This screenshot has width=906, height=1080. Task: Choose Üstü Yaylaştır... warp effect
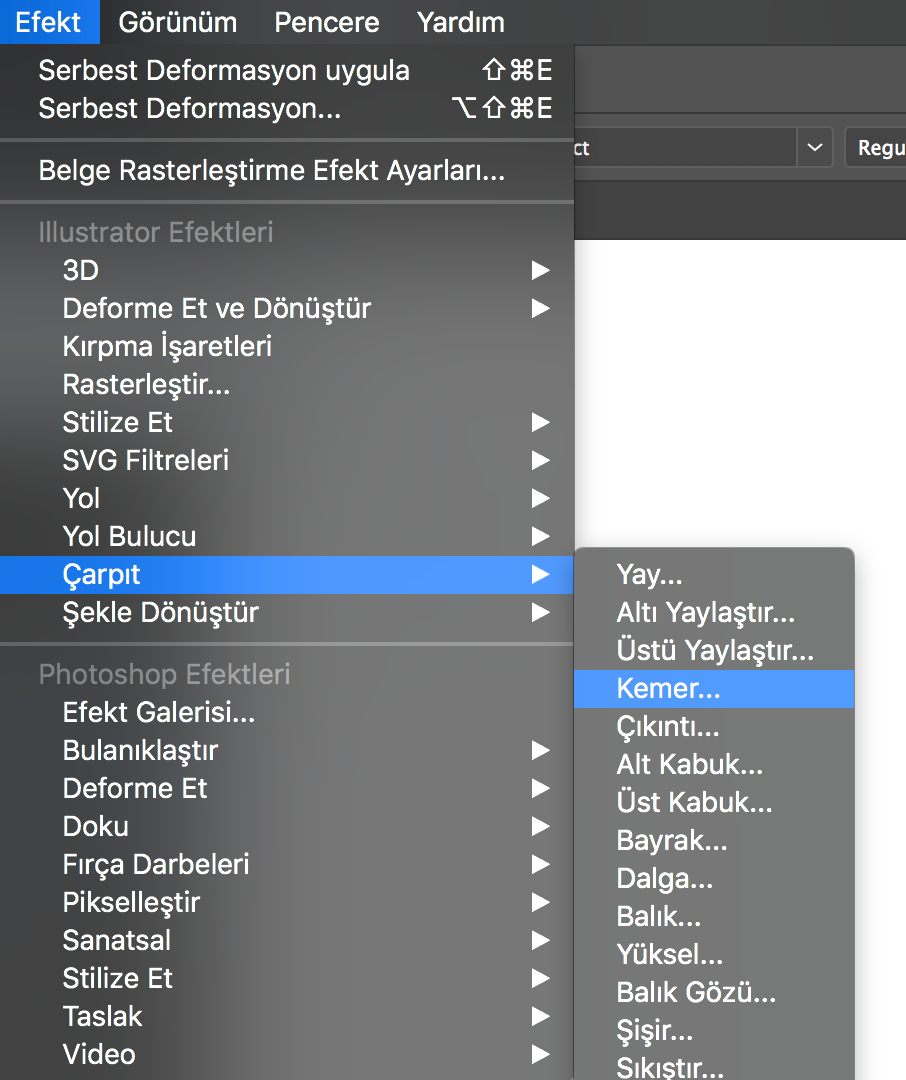coord(714,650)
